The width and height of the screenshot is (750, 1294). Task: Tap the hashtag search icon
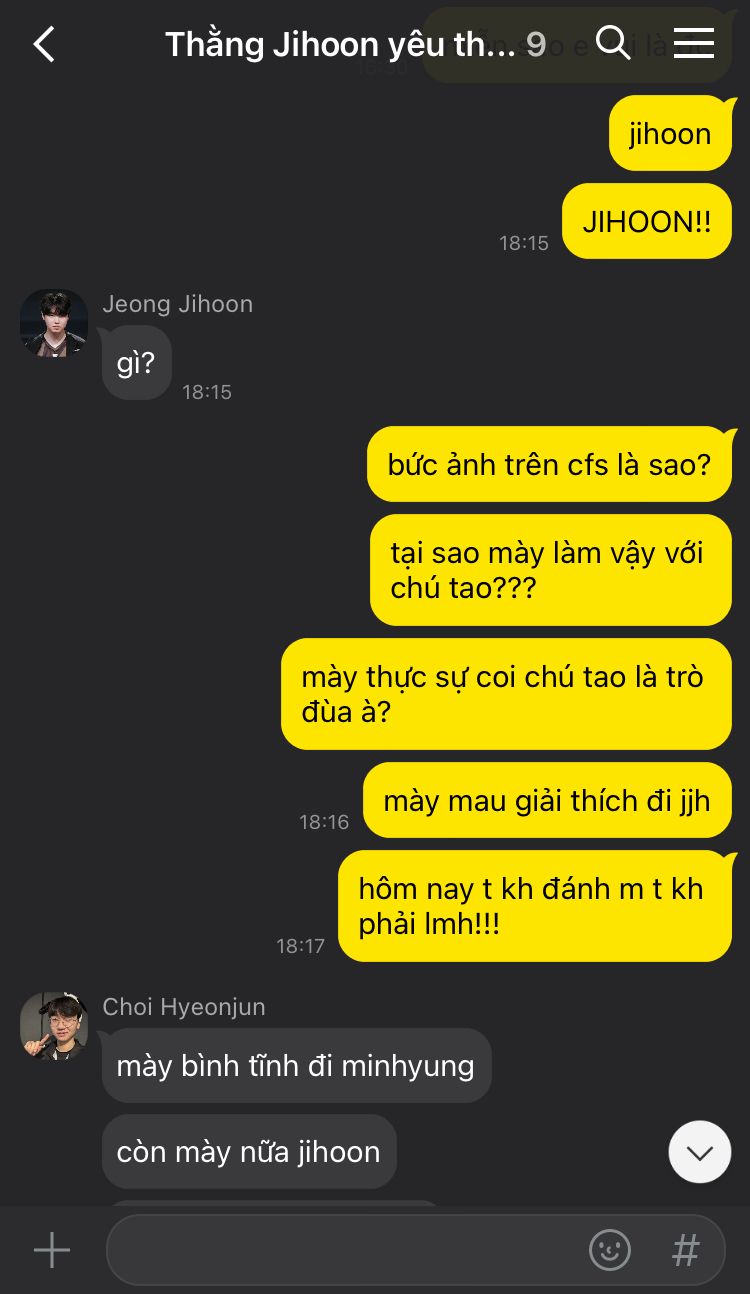pos(685,1250)
